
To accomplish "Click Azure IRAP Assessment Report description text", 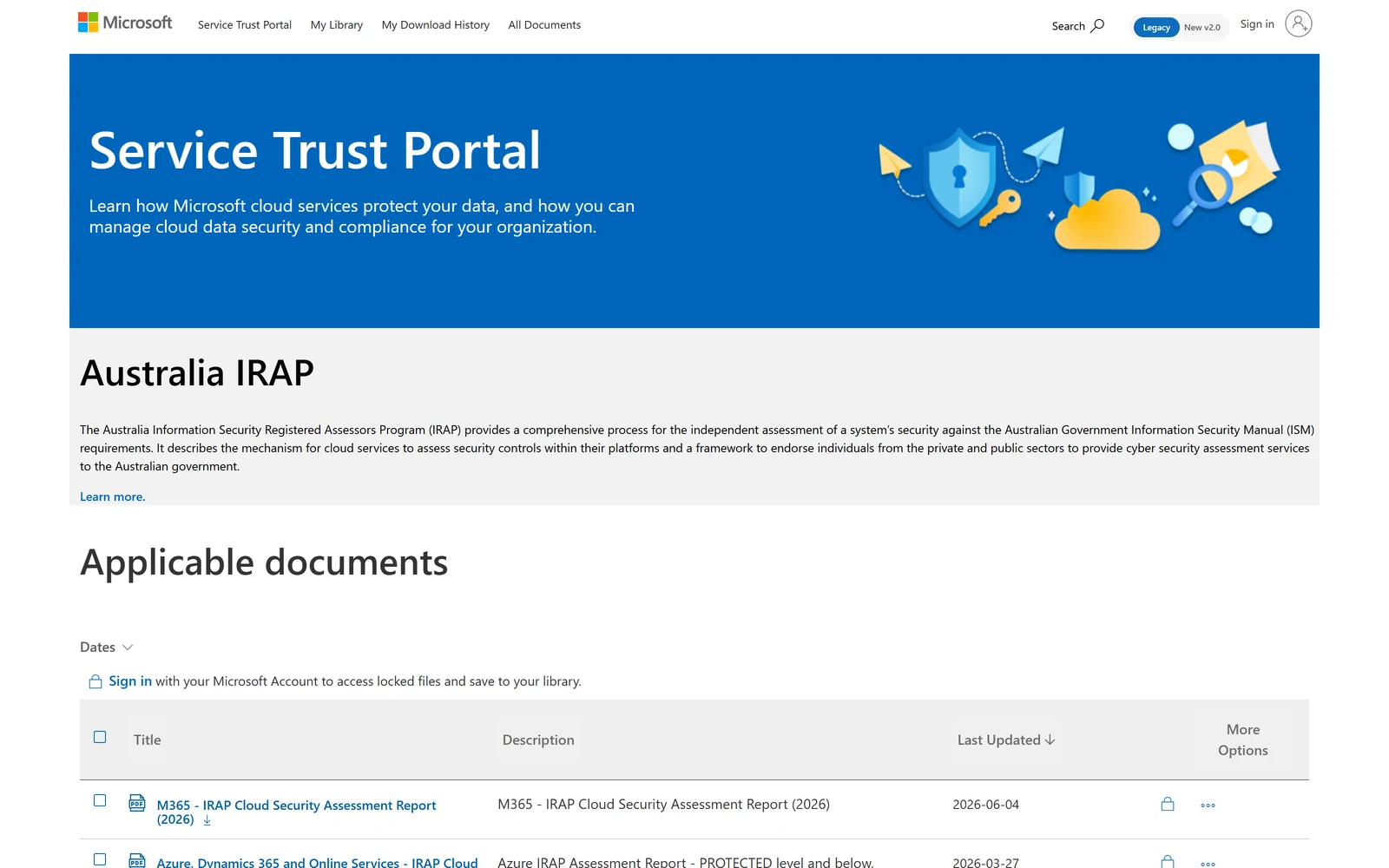I will [686, 862].
